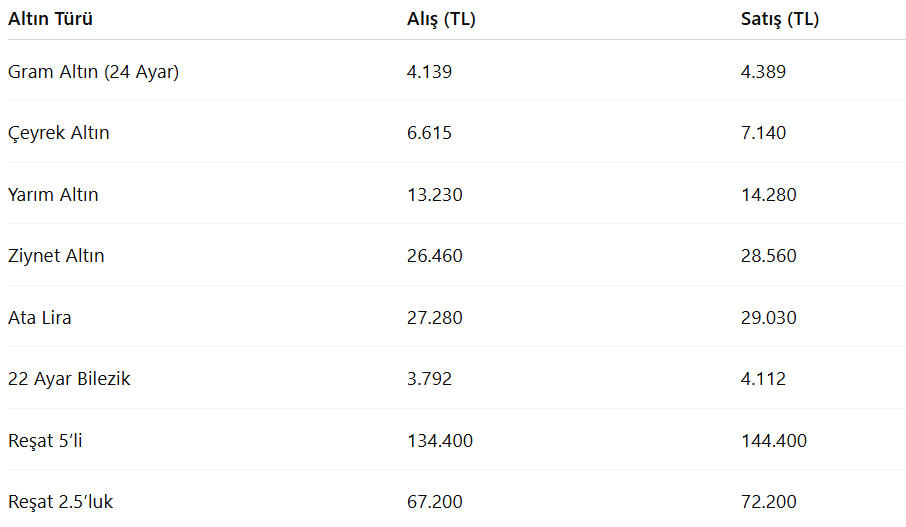Click the 26.460 Ziynet buying price

(435, 256)
